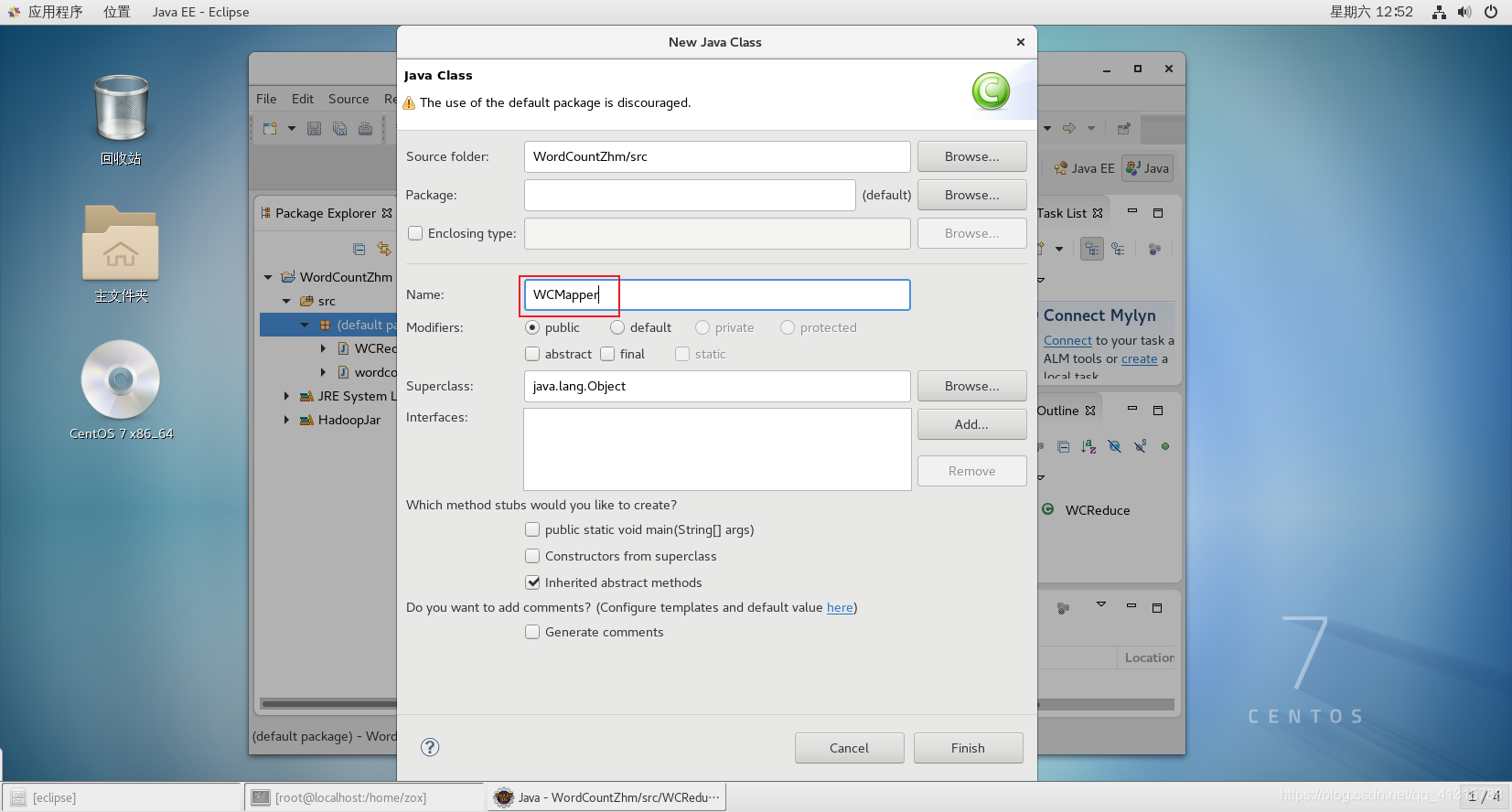Check the abstract modifier checkbox
The height and width of the screenshot is (812, 1512).
click(532, 354)
